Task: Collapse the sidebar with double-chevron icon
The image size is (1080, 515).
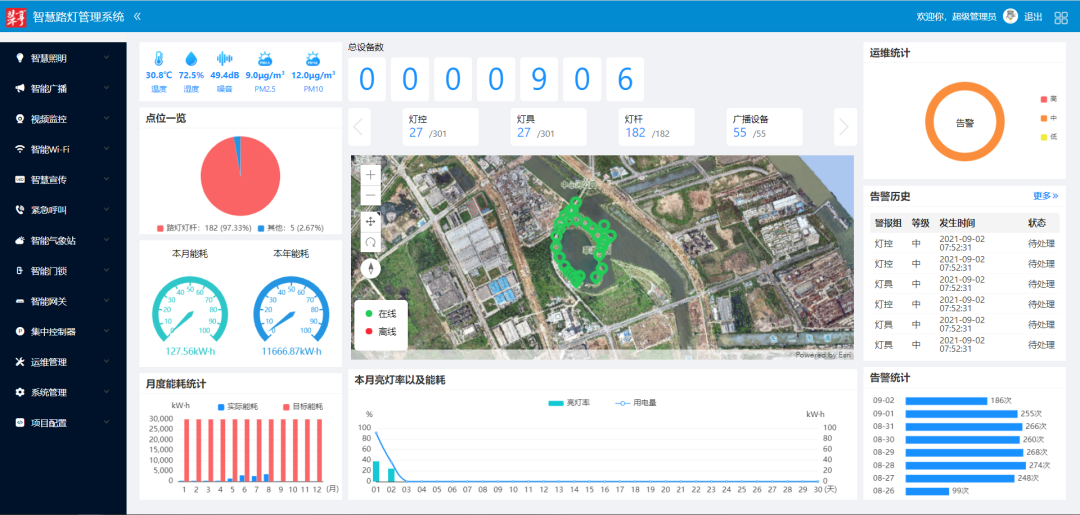Action: [137, 17]
